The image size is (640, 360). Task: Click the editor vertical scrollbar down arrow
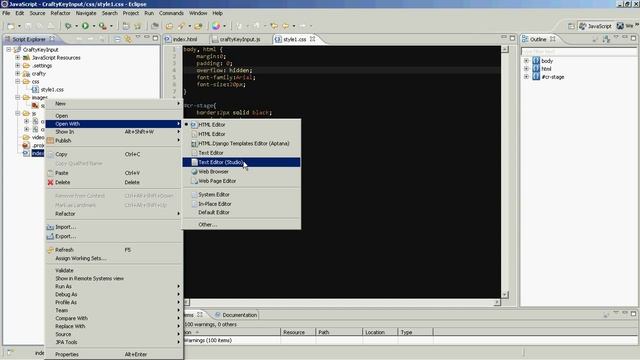505,294
